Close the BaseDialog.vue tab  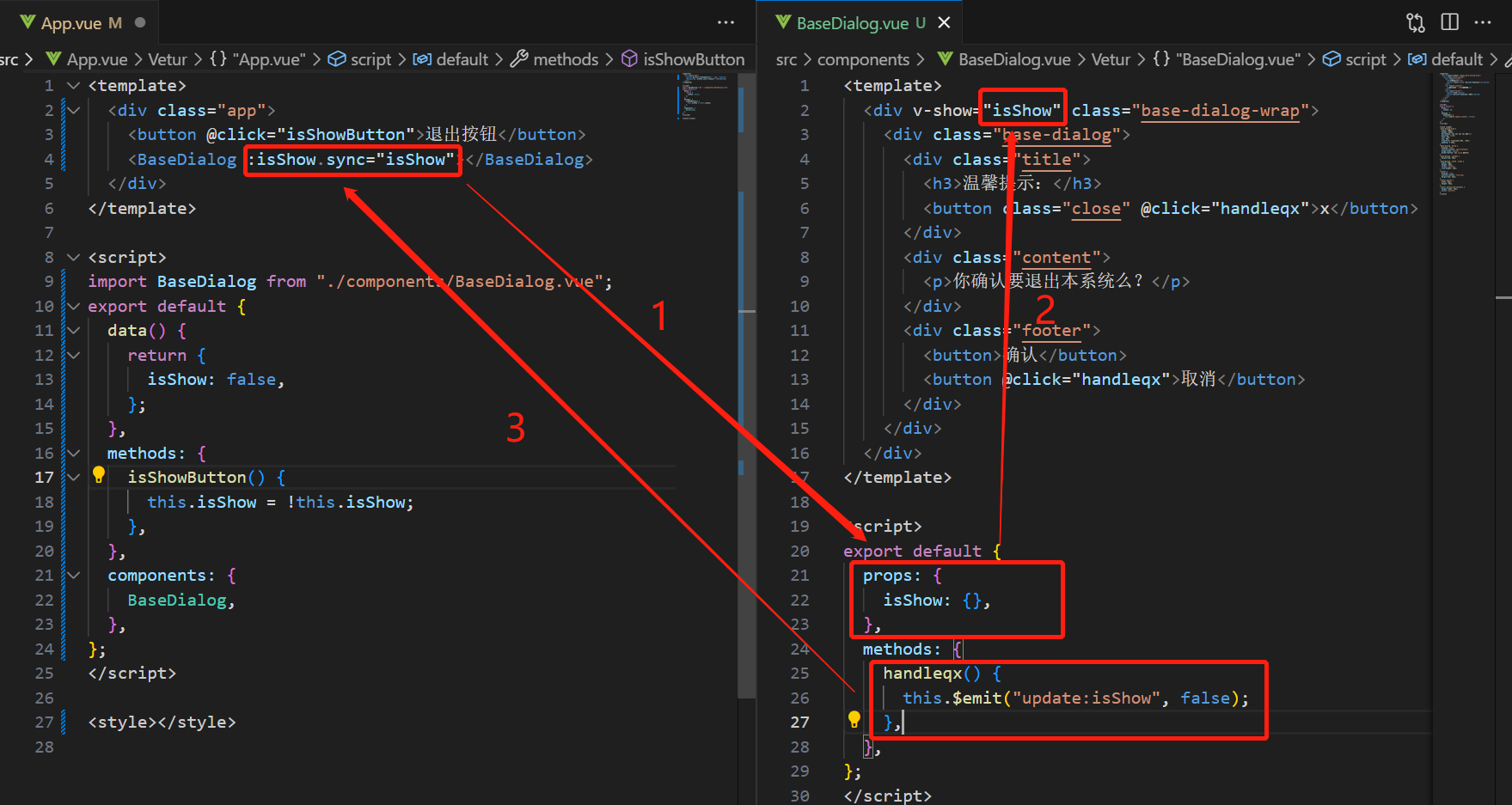944,23
